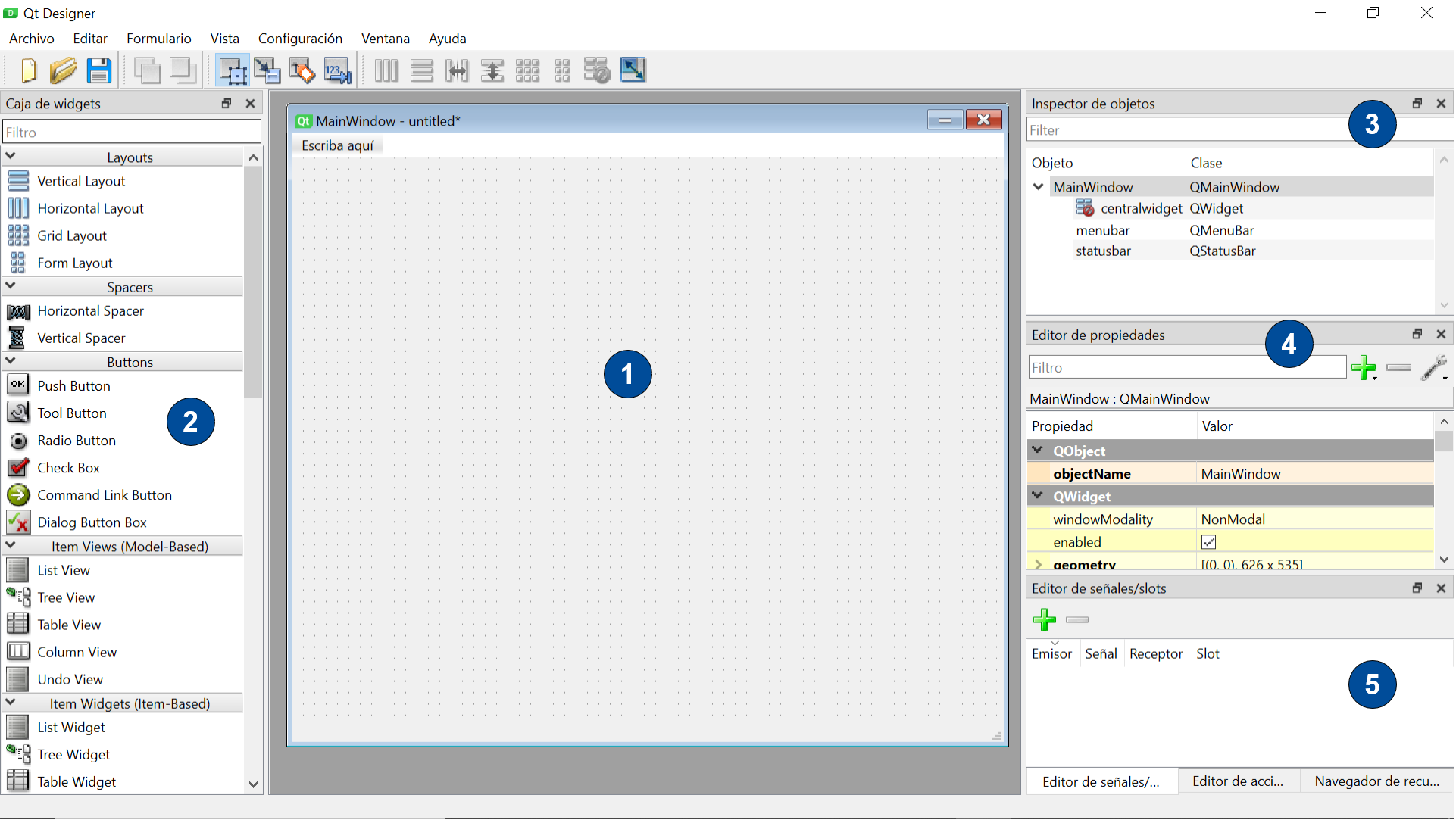Image resolution: width=1456 pixels, height=820 pixels.
Task: Apply the horizontal layout toolbar icon
Action: pos(386,70)
